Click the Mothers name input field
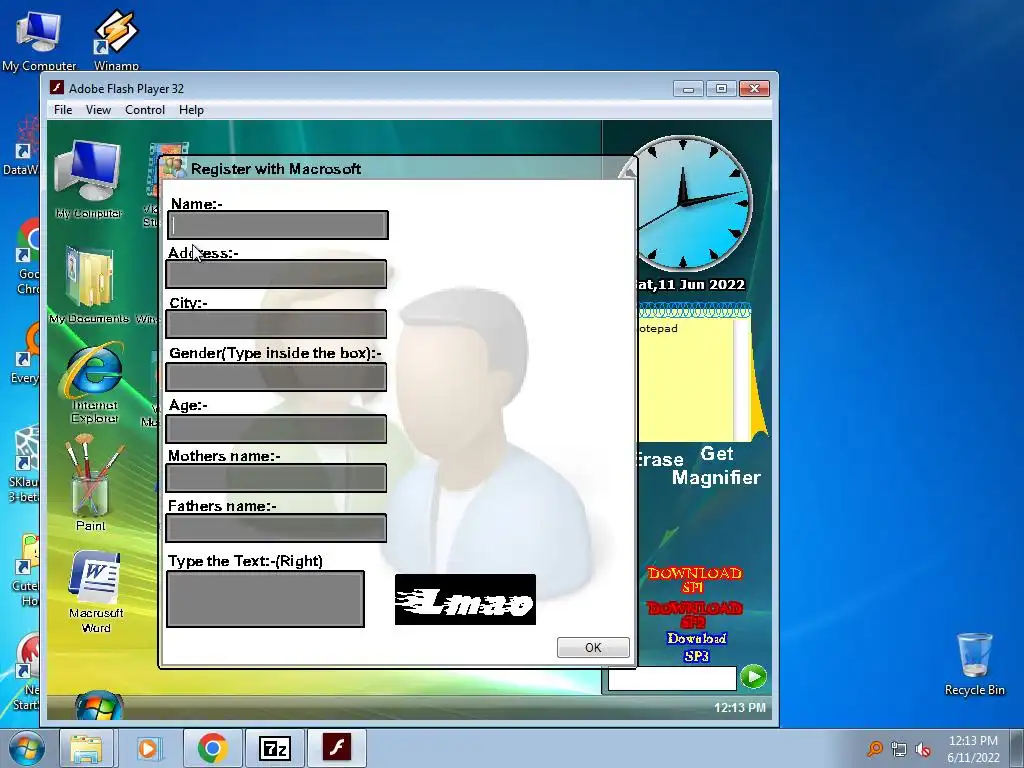 pos(276,478)
